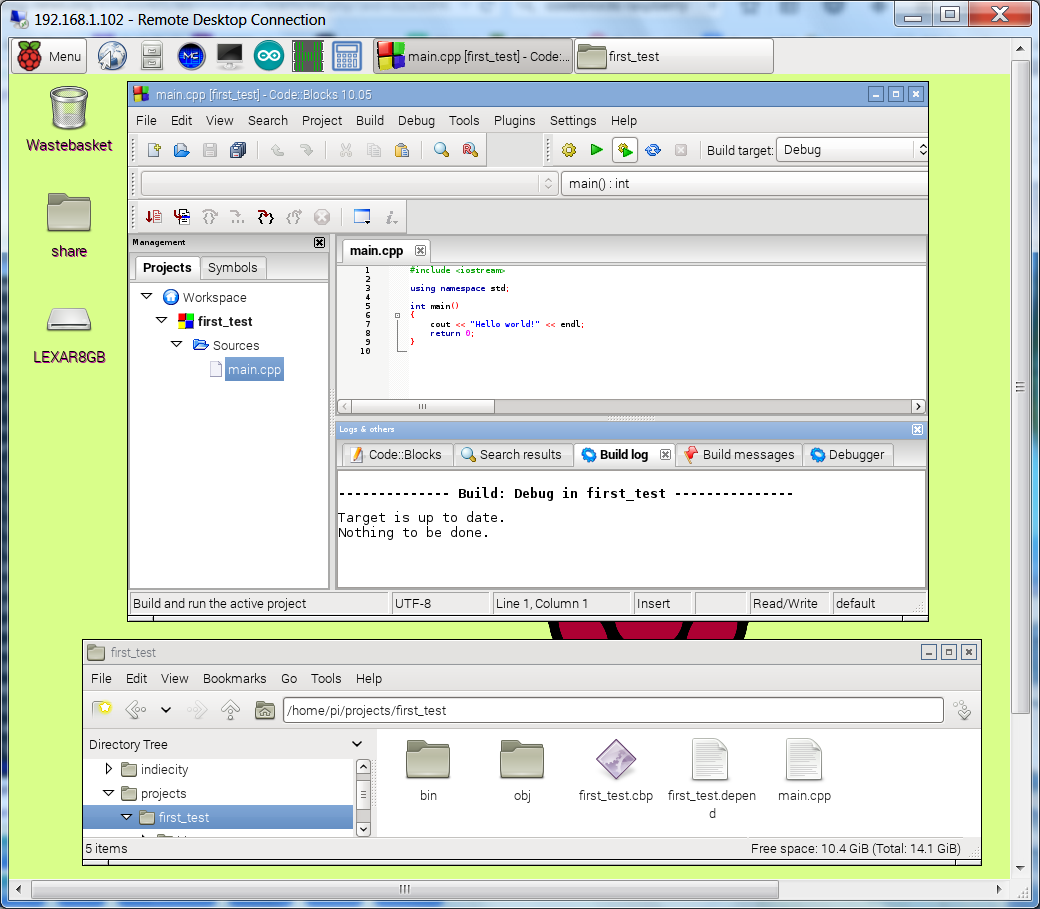Open the Directory Tree side pane dropdown
The image size is (1040, 909).
[357, 744]
